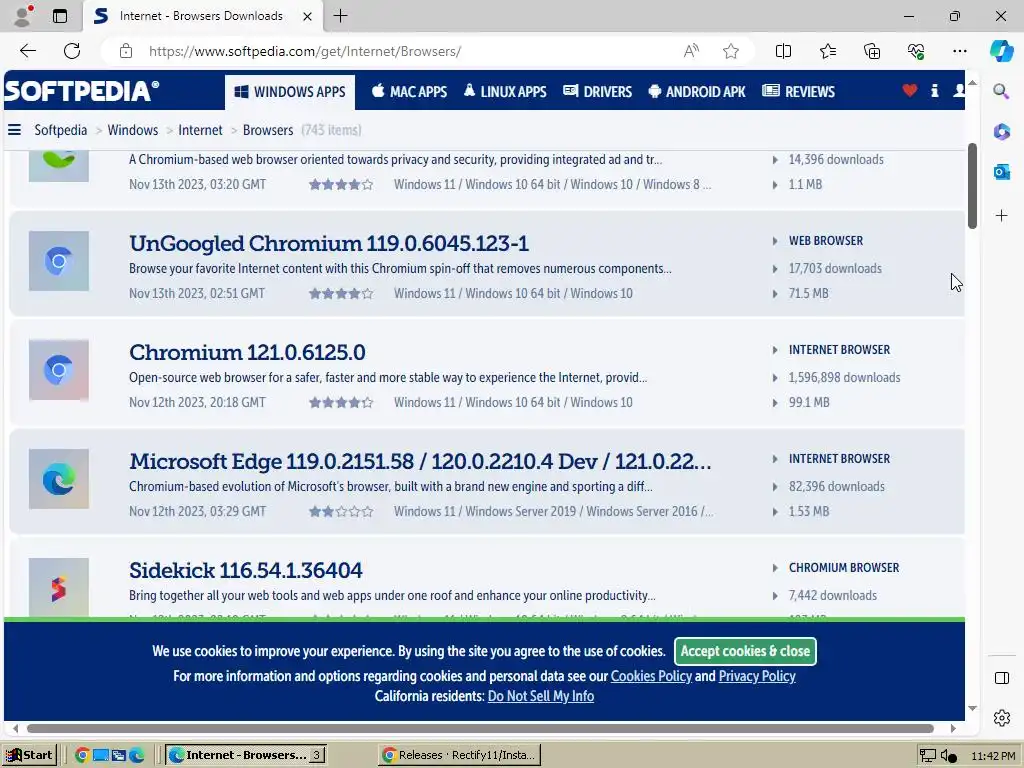The width and height of the screenshot is (1024, 768).
Task: Open the Reviews section
Action: coord(798,91)
